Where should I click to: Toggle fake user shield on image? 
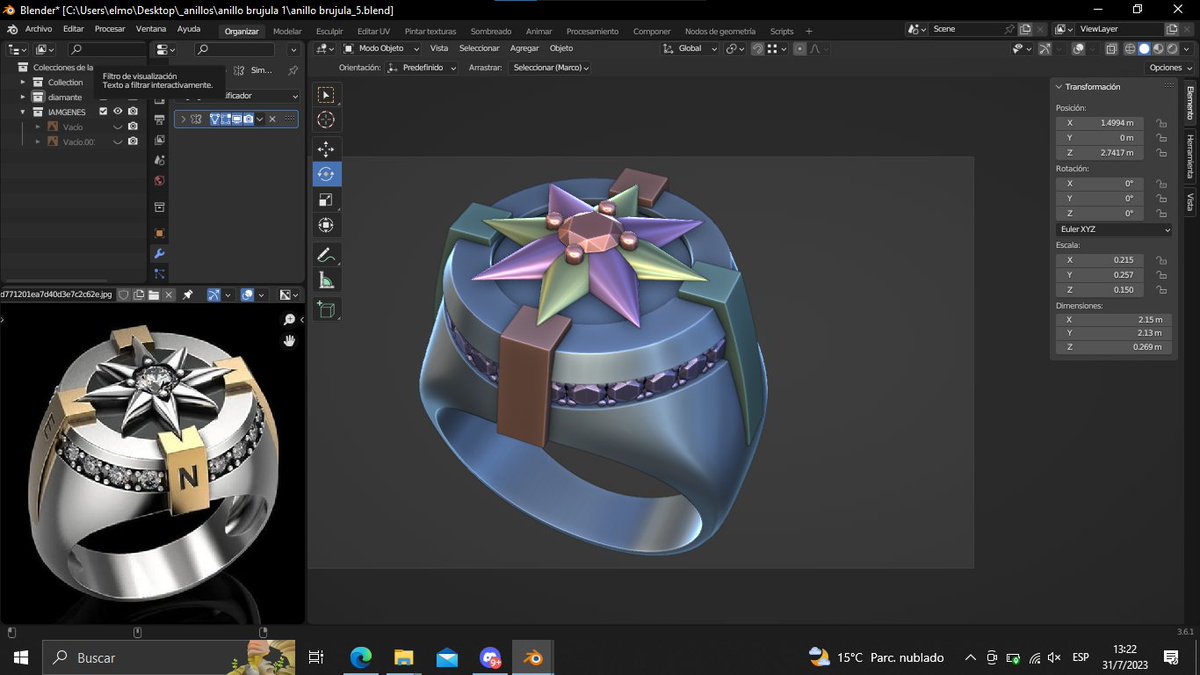point(124,295)
